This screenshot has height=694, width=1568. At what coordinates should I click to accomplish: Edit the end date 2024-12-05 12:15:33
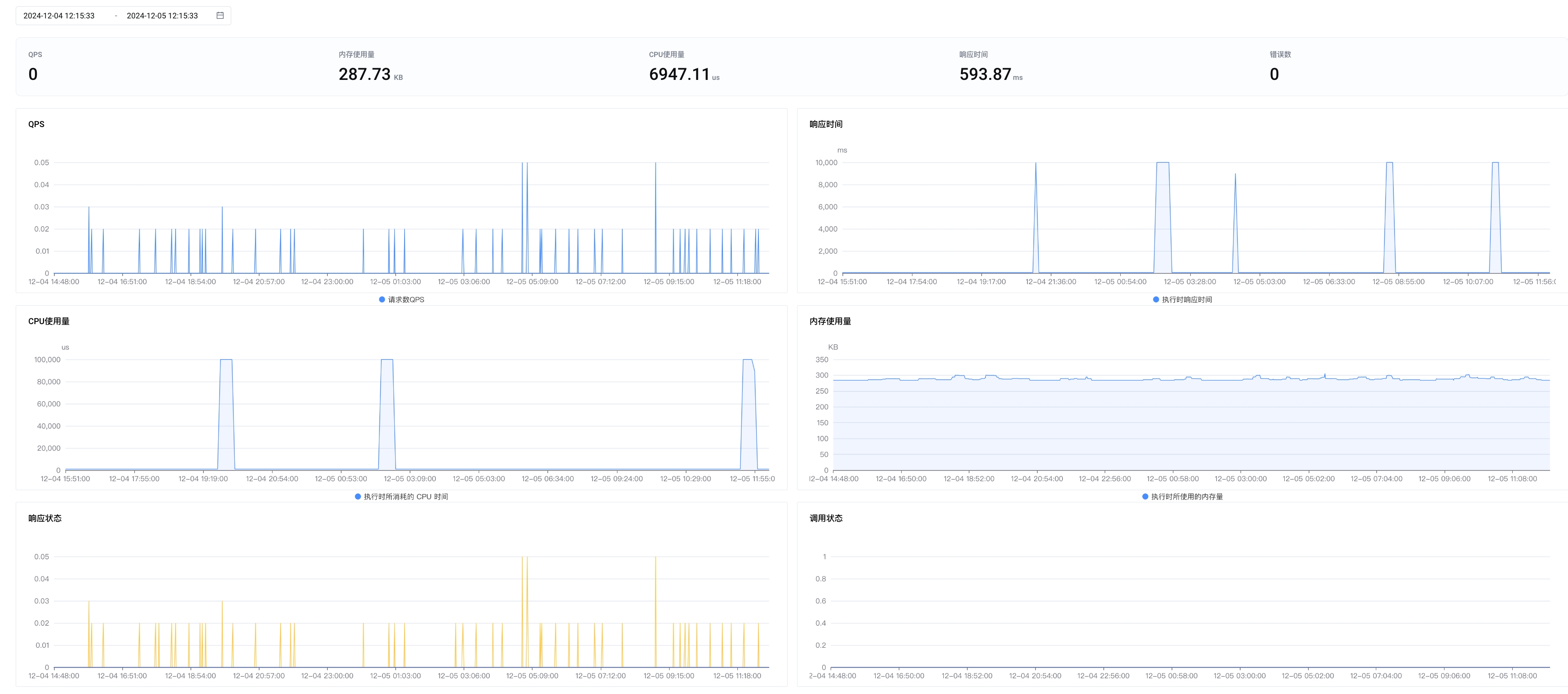click(x=162, y=16)
